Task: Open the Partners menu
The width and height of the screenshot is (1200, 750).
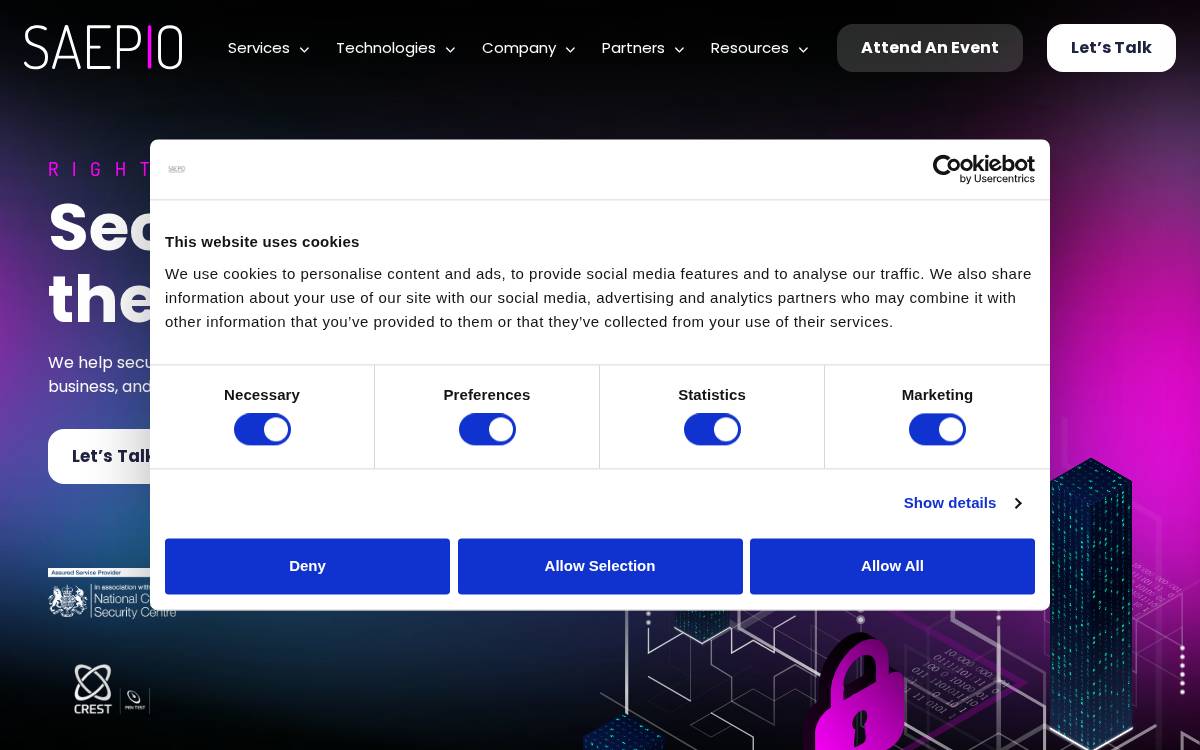Action: 633,48
